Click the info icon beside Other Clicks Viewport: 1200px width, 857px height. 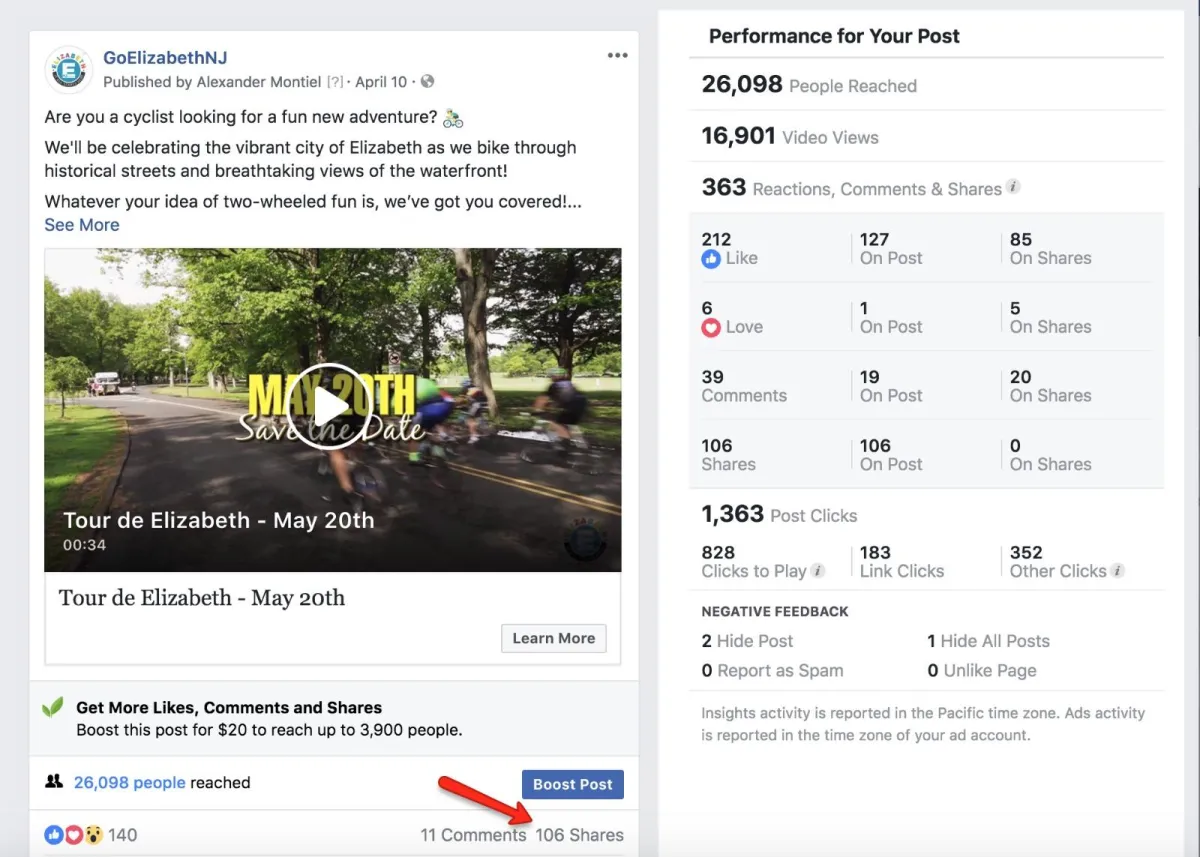click(1118, 571)
